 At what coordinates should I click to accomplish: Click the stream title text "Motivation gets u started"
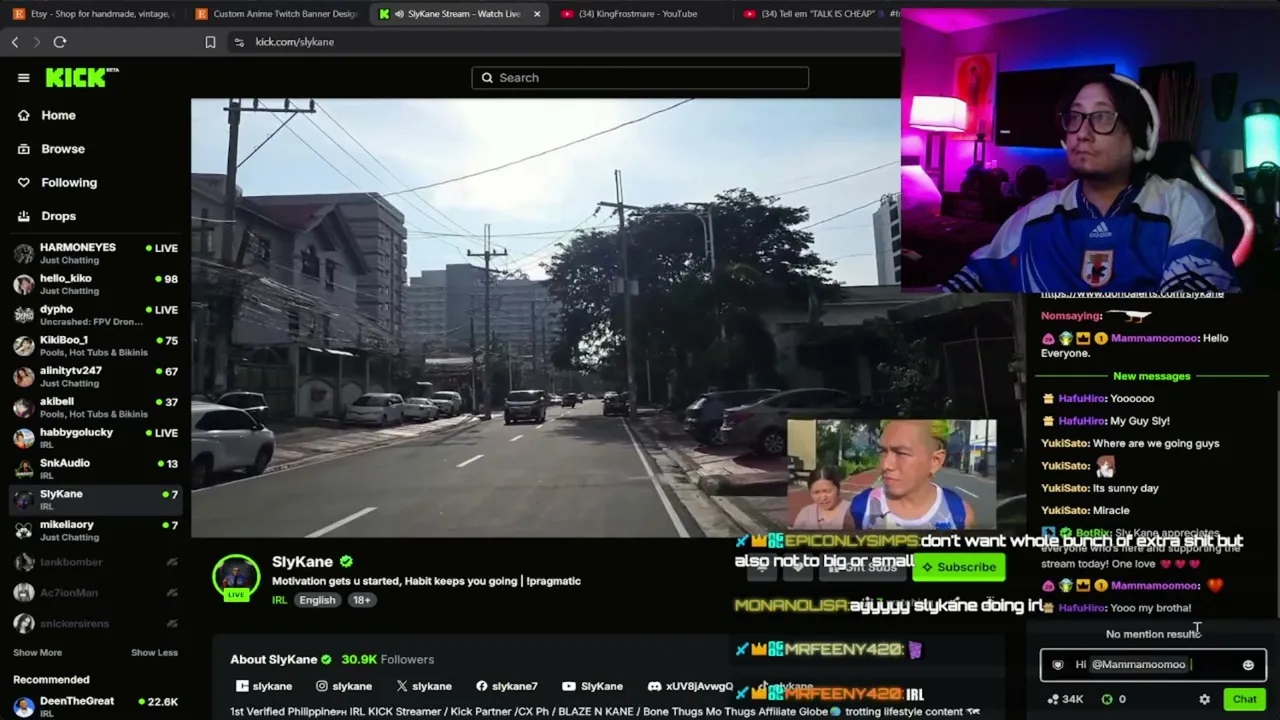[x=426, y=581]
